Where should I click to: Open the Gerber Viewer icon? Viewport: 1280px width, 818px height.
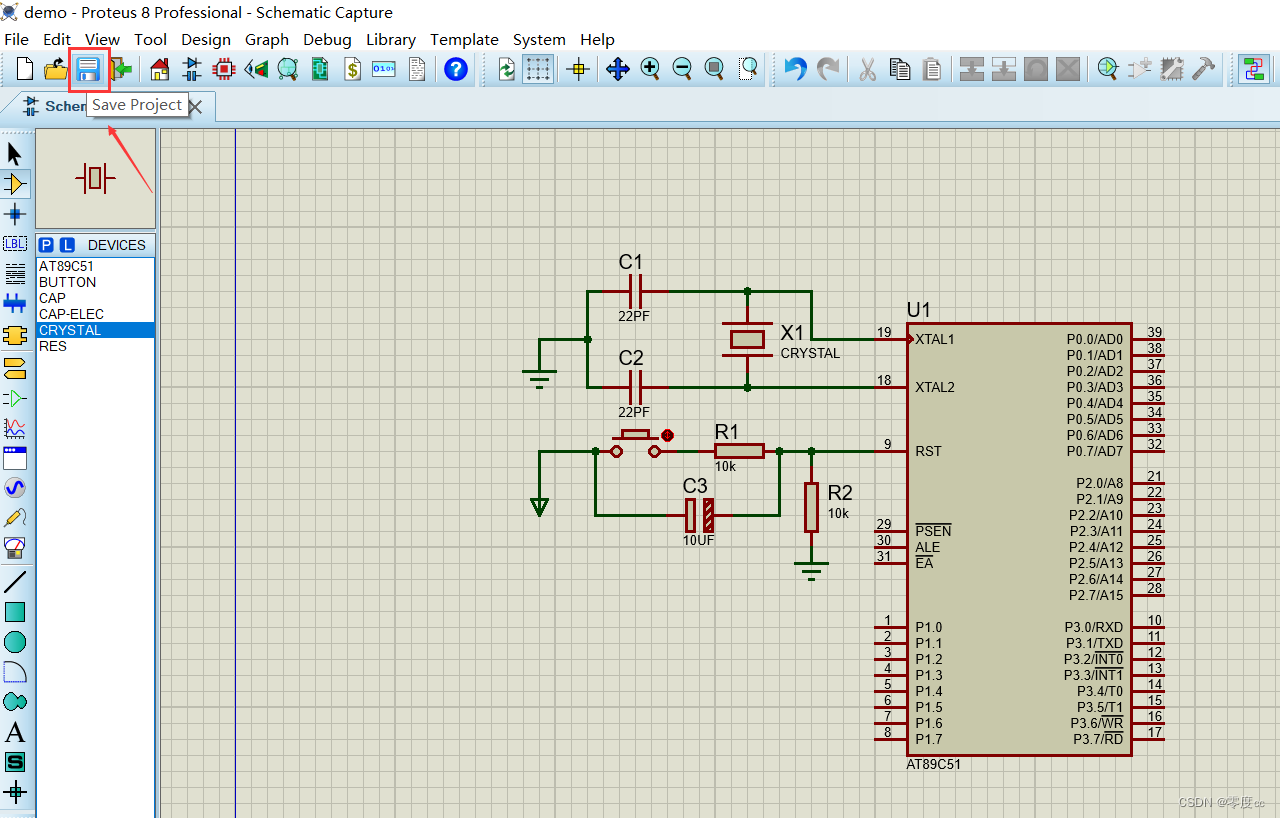tap(288, 69)
